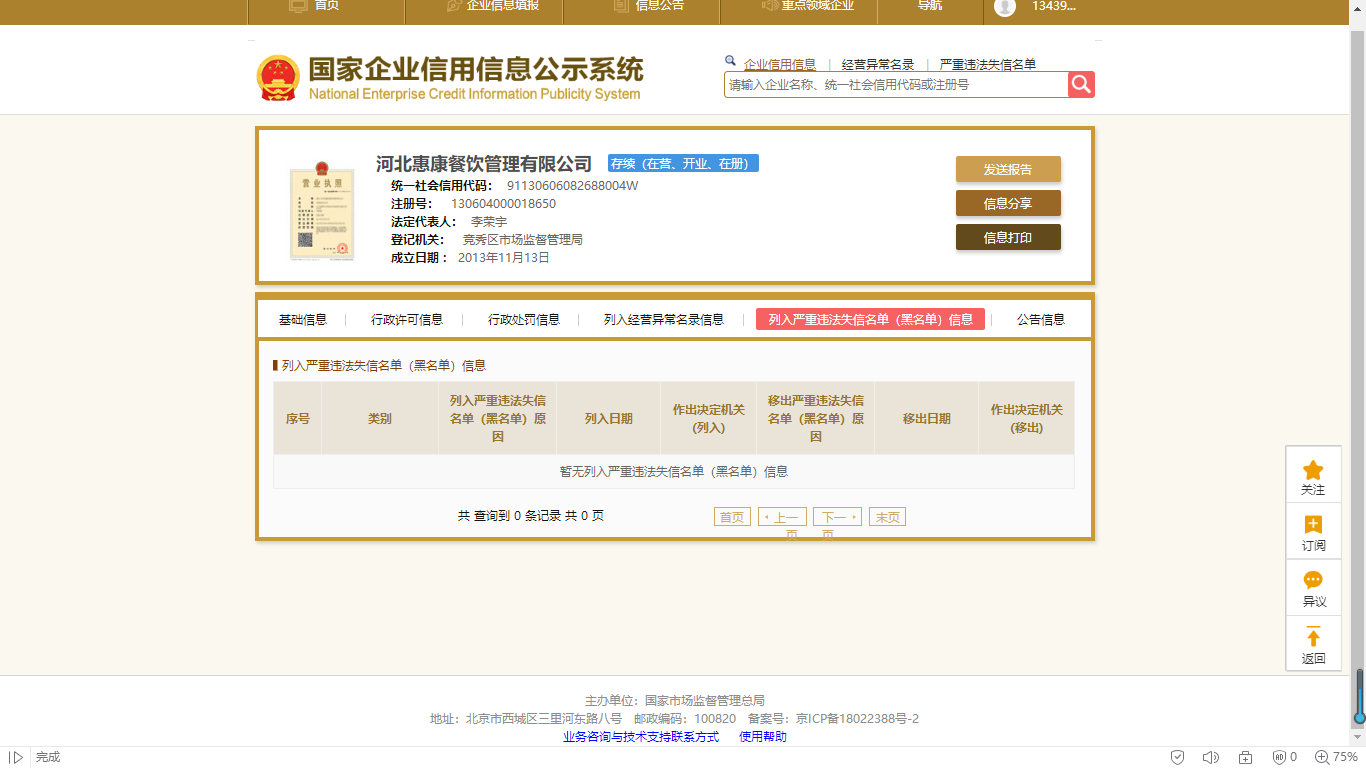The width and height of the screenshot is (1366, 768).
Task: Click the 暂无列入严重违法失信名单（黑名单）信息 row
Action: point(674,472)
